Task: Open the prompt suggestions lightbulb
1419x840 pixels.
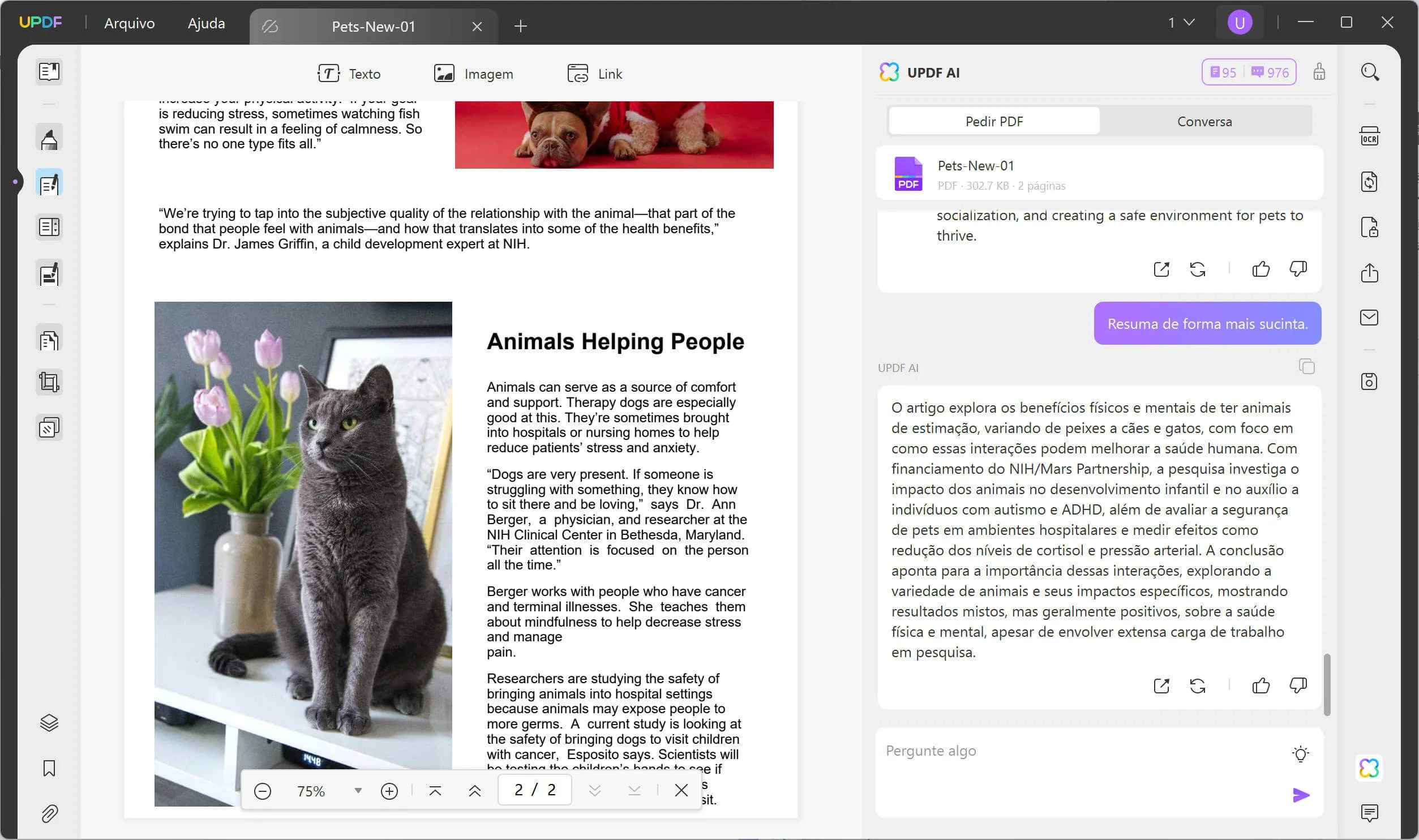Action: [x=1300, y=754]
